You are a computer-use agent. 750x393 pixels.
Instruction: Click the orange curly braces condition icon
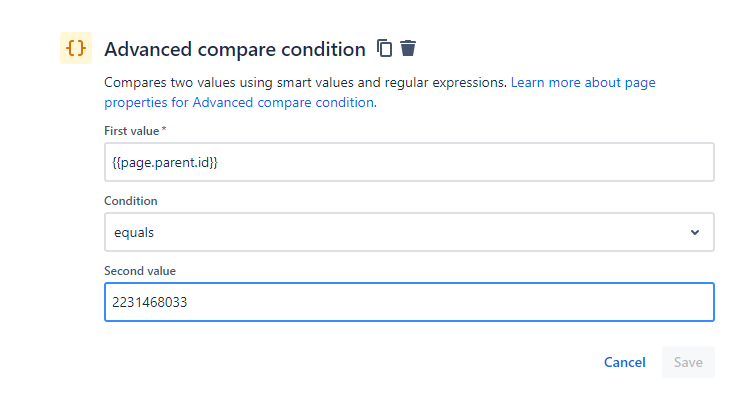[76, 48]
